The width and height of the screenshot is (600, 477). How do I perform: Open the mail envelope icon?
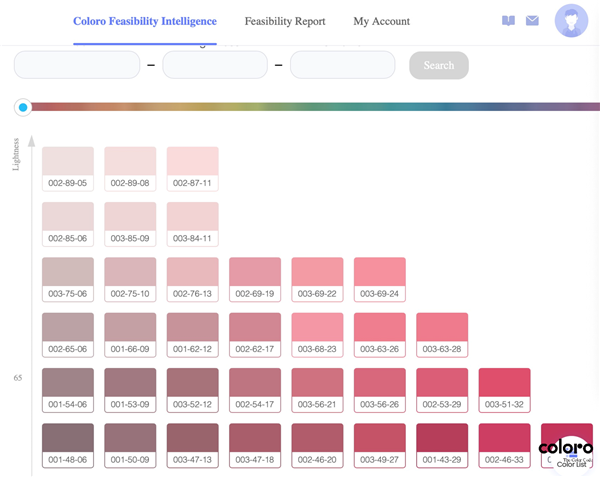click(x=532, y=20)
